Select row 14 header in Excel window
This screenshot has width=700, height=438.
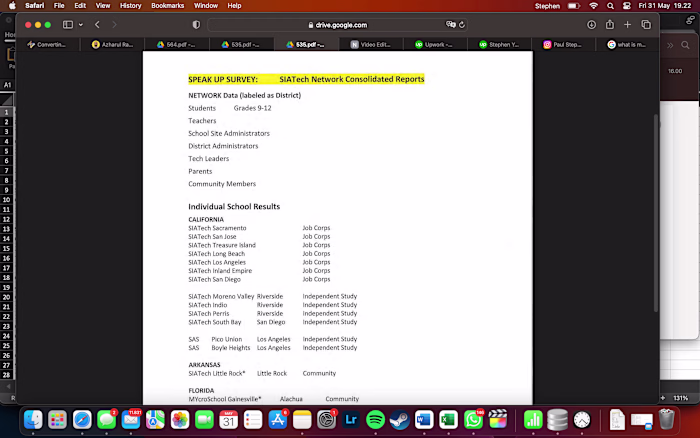point(6,238)
